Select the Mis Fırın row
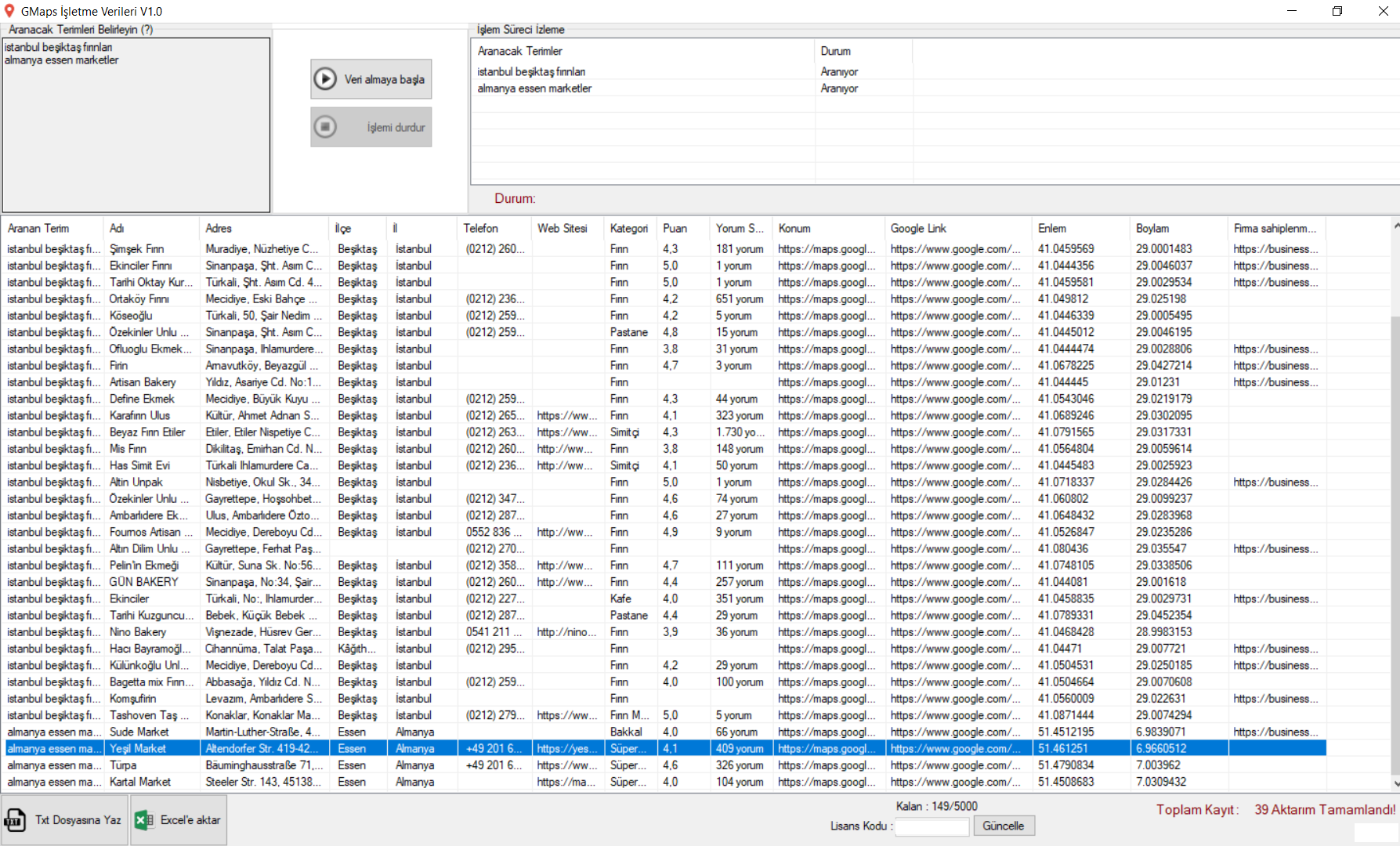This screenshot has width=1400, height=846. (x=665, y=449)
